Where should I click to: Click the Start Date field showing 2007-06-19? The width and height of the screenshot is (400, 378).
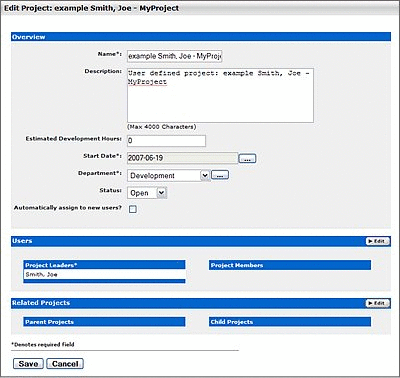tap(182, 158)
